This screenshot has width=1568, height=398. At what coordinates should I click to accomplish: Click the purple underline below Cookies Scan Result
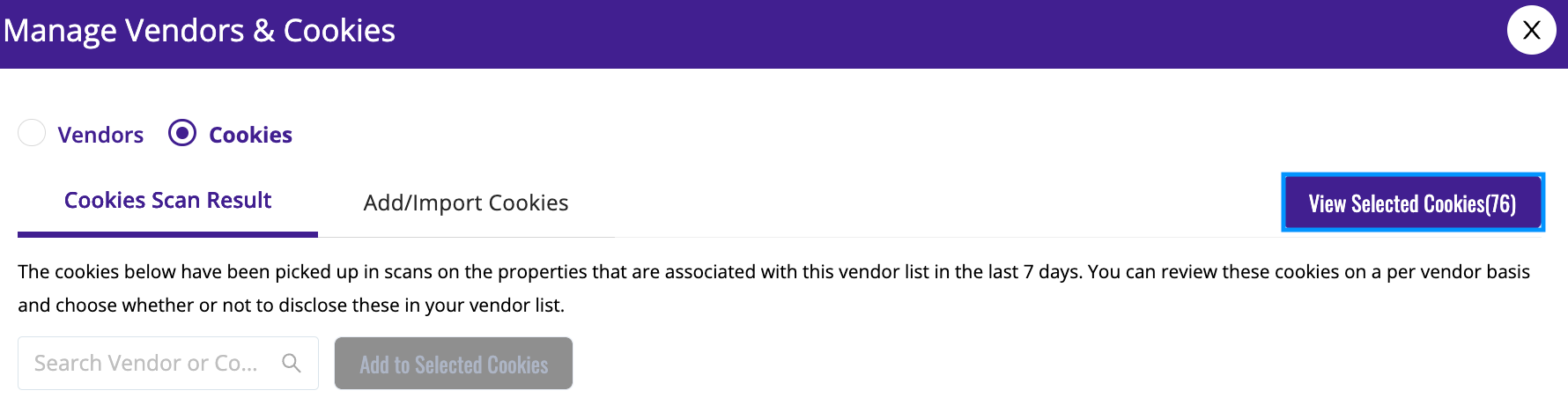click(167, 234)
